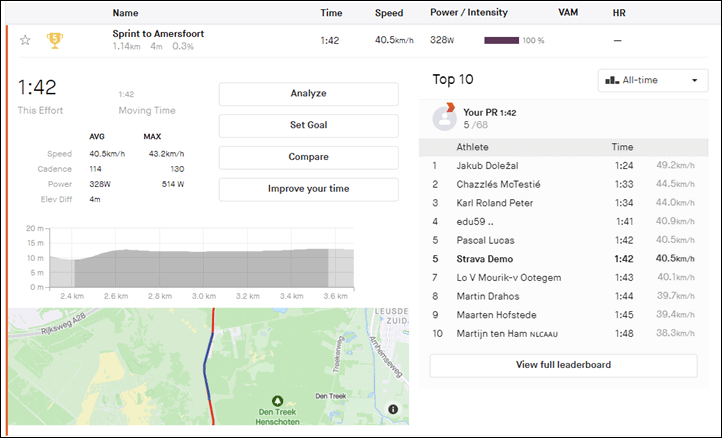This screenshot has width=722, height=438.
Task: Click the Analyze button
Action: pos(309,93)
